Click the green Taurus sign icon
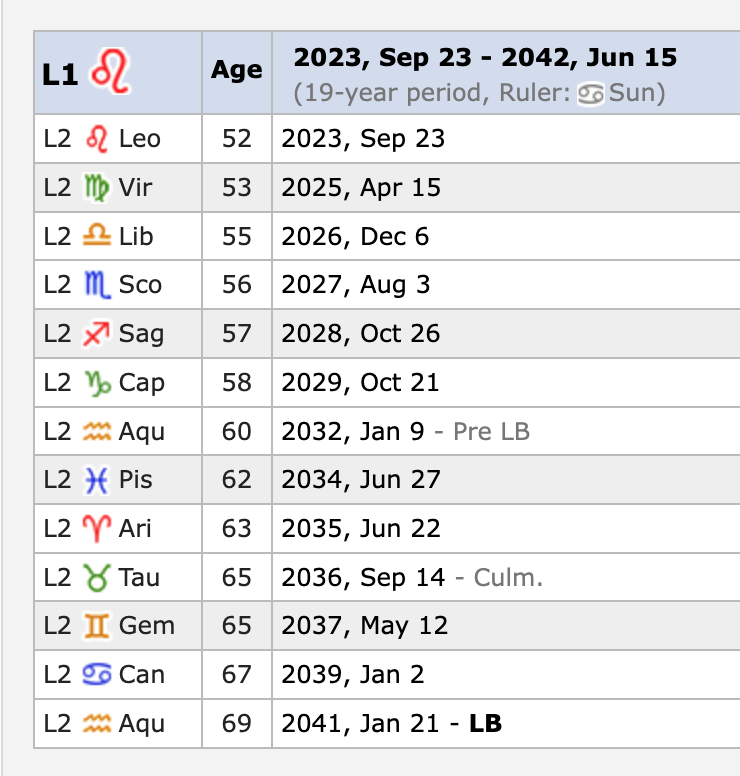This screenshot has height=776, width=740. (96, 577)
